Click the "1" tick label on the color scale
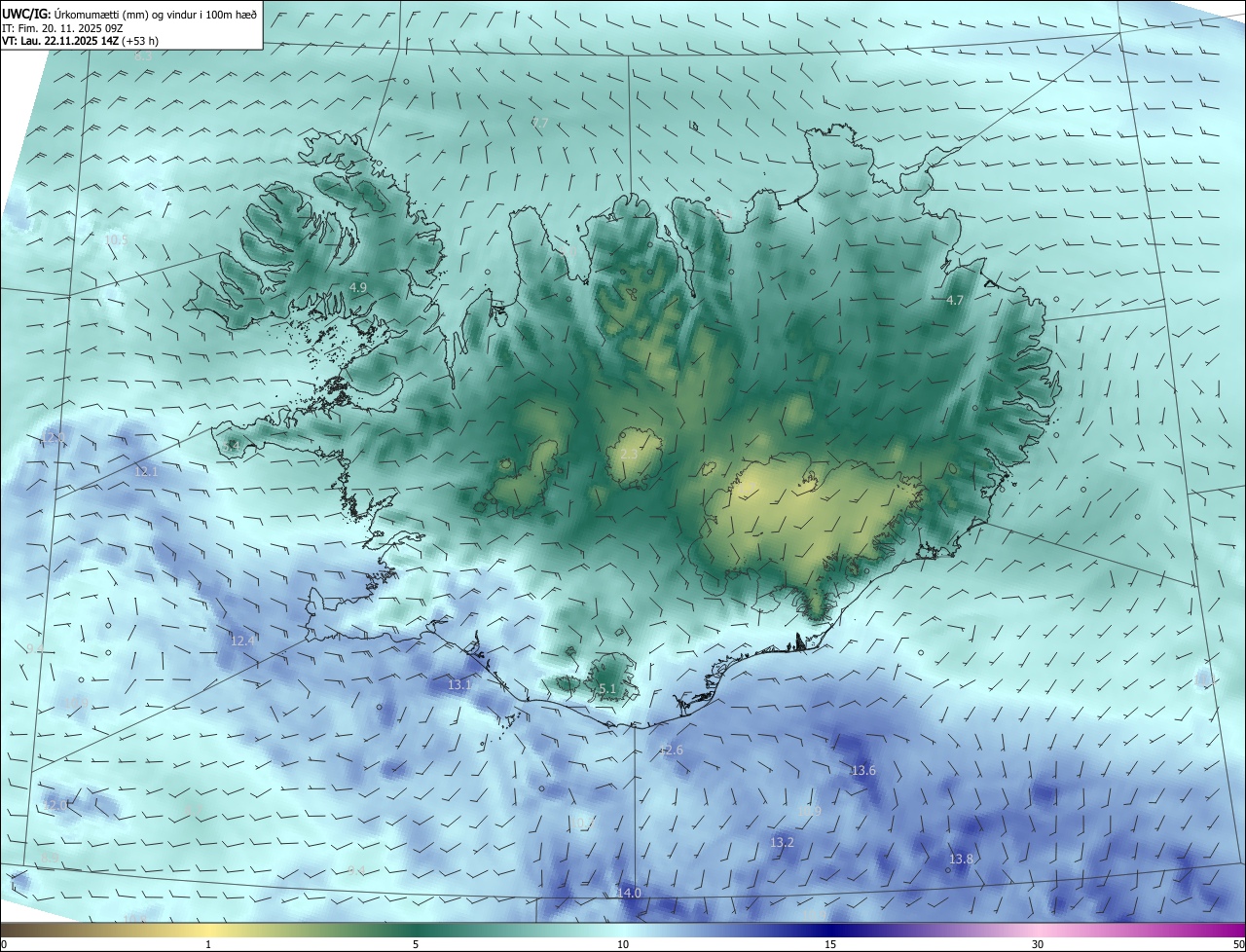Image resolution: width=1246 pixels, height=952 pixels. pos(208,945)
